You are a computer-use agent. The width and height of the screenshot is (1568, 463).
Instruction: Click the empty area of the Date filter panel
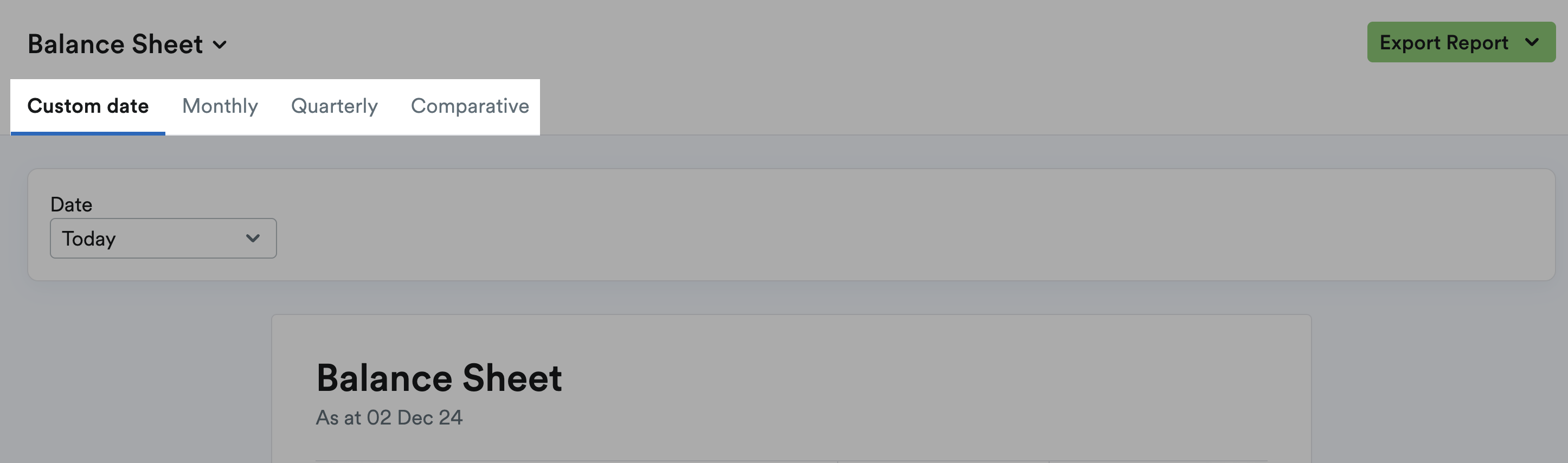pos(913,225)
